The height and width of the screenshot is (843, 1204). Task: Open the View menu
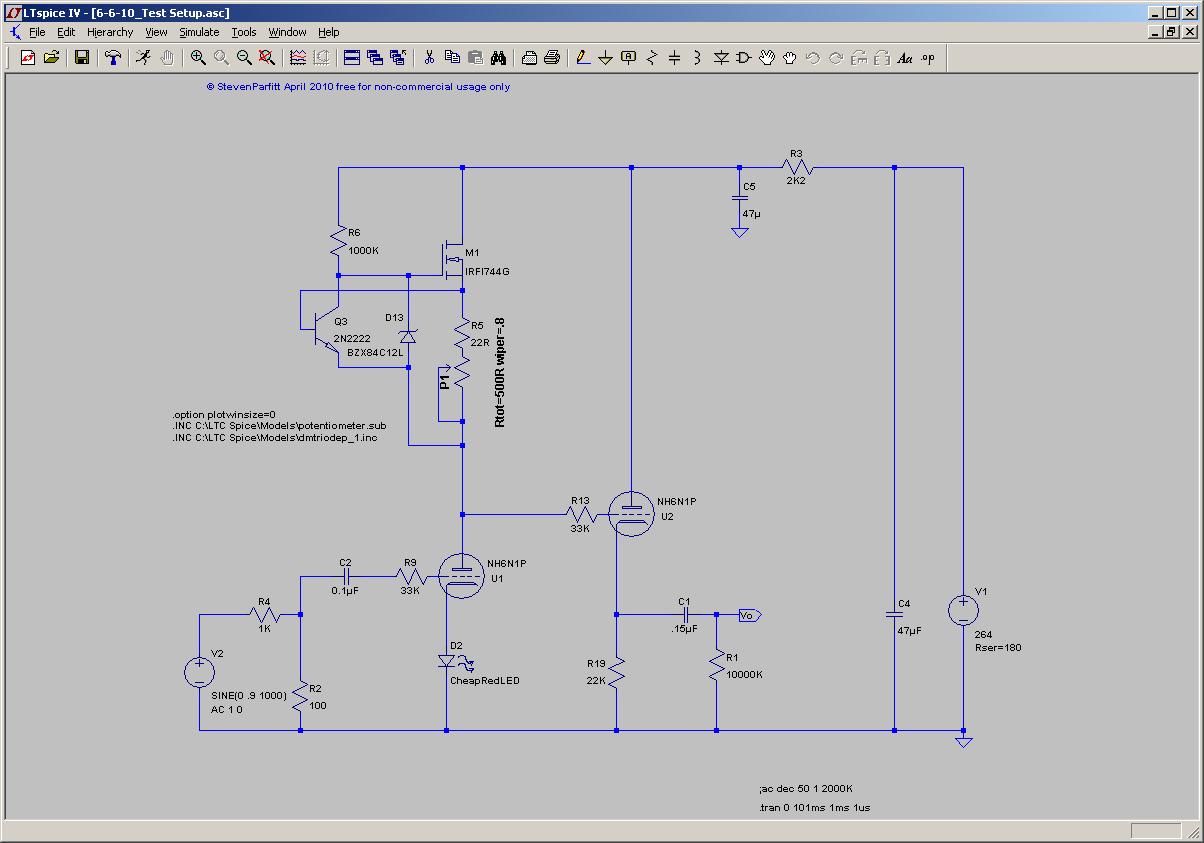[x=156, y=32]
